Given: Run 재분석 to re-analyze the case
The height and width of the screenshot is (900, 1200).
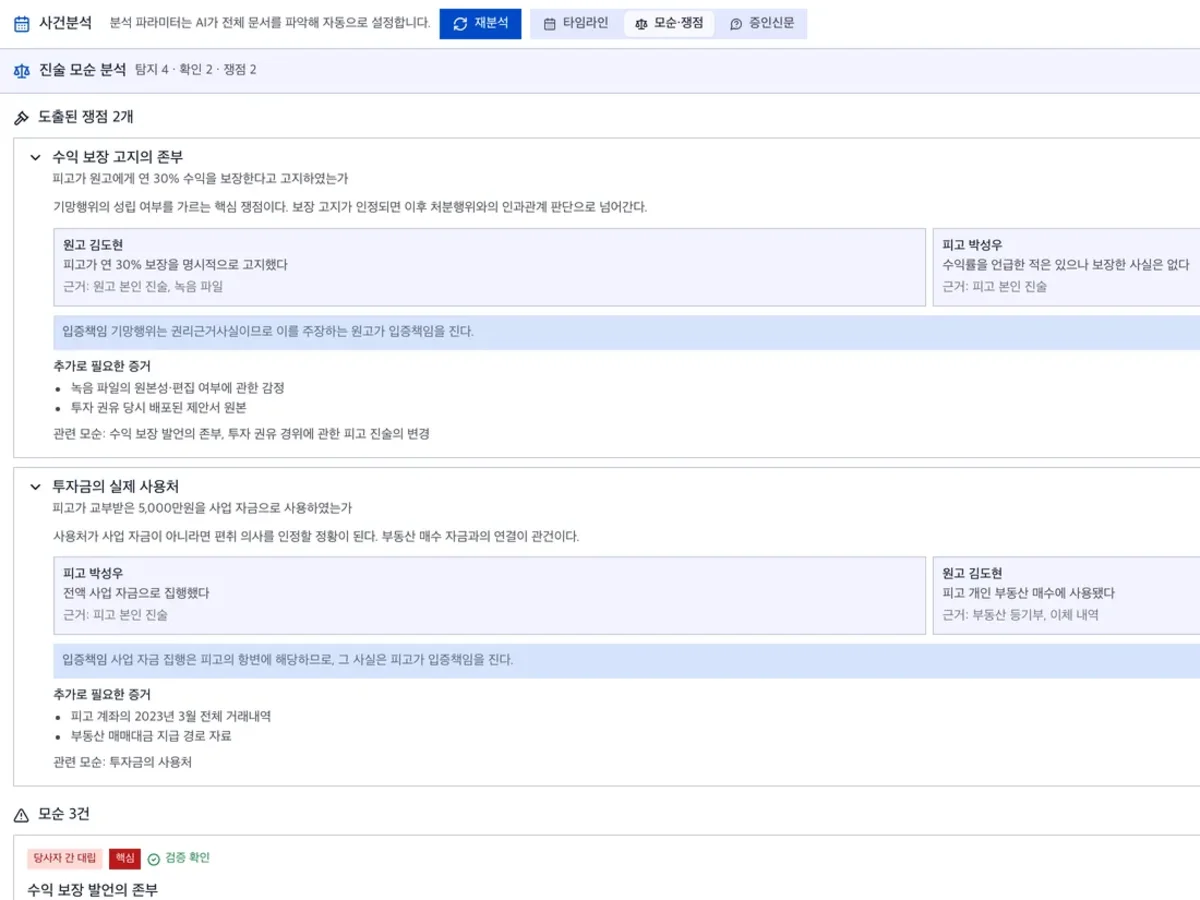Looking at the screenshot, I should click(480, 23).
